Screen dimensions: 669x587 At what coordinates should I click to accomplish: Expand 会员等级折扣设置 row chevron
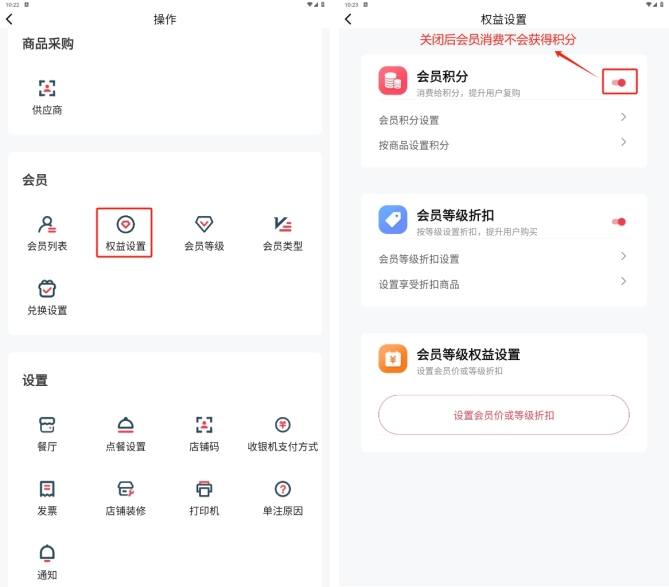[623, 257]
